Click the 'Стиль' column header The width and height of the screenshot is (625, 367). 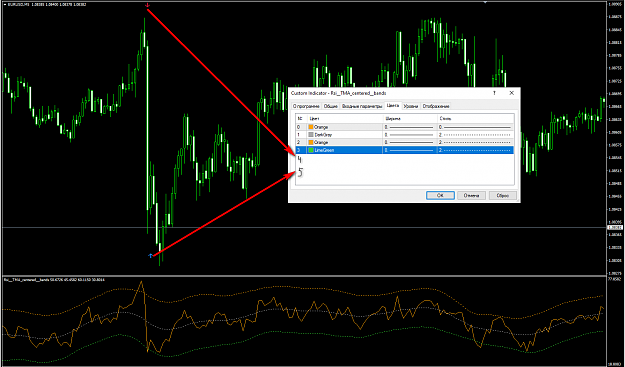coord(476,119)
